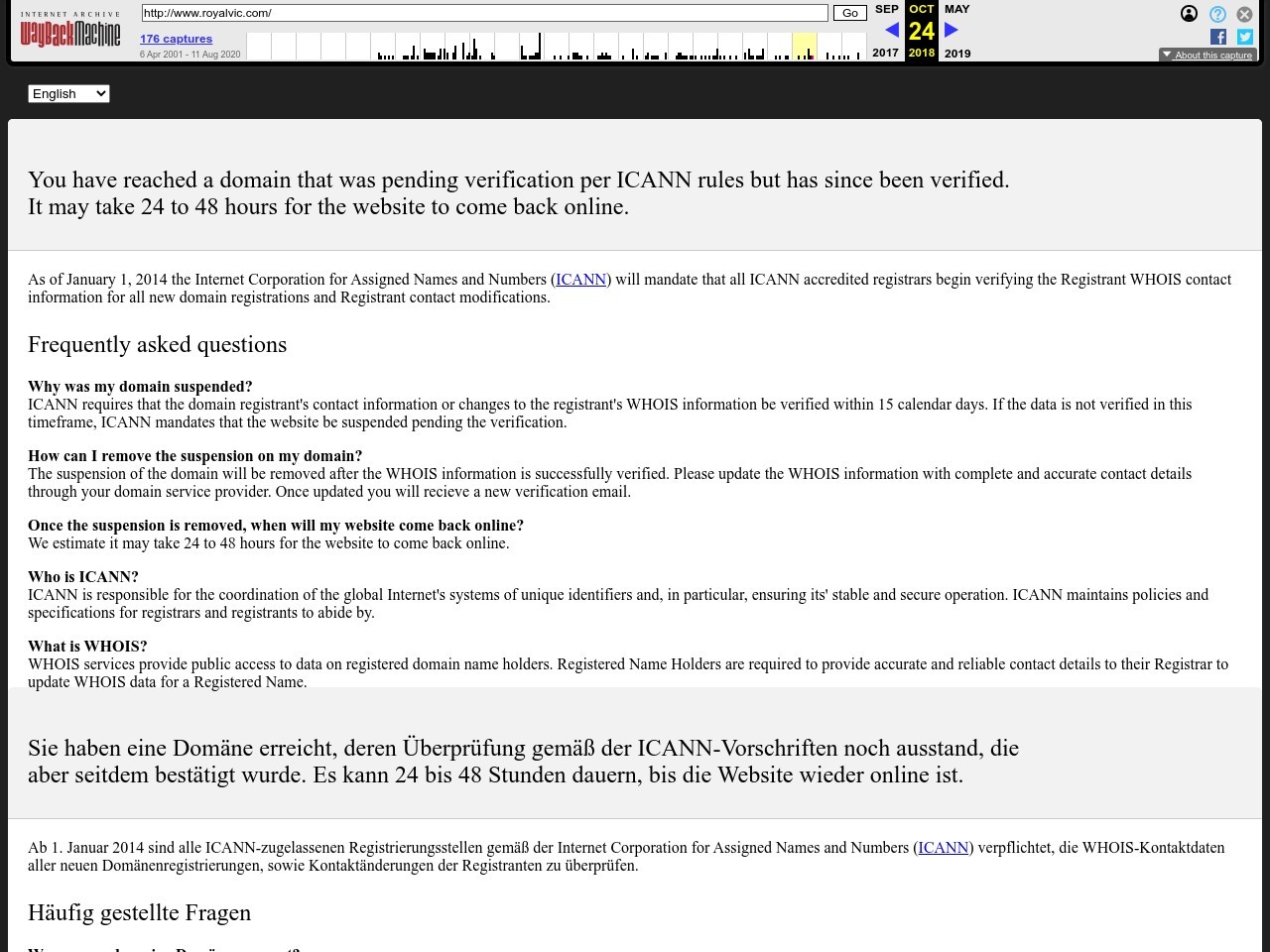Click the Go button
Screen dimensions: 1270x952
[849, 13]
